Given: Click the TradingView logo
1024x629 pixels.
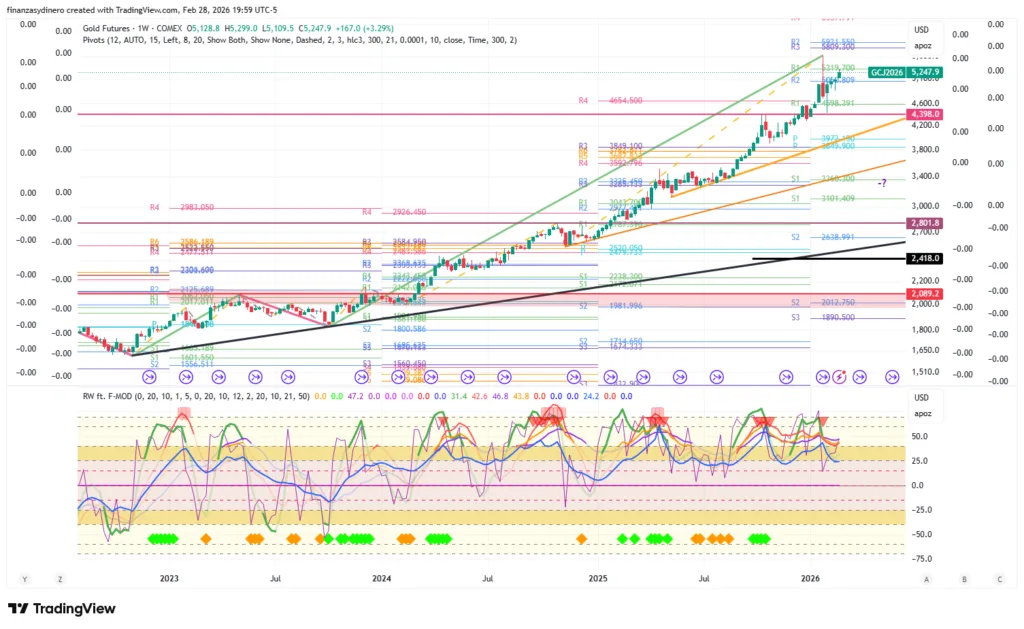Looking at the screenshot, I should tap(62, 609).
